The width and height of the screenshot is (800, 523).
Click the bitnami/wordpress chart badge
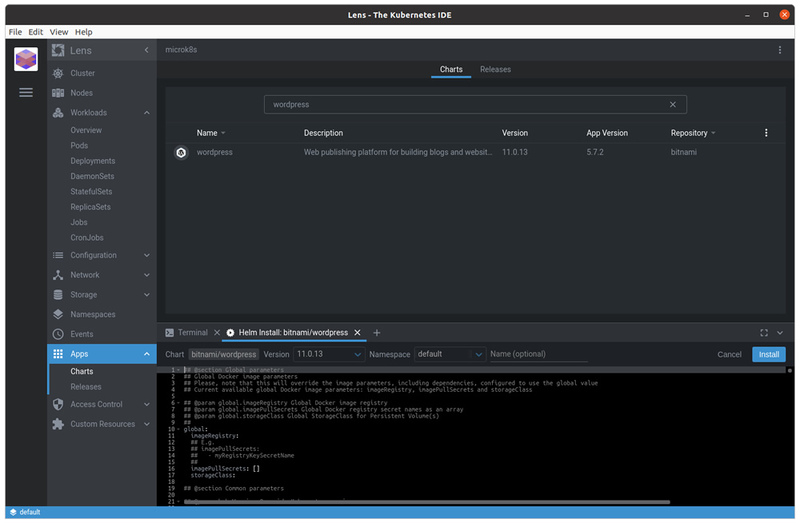point(223,354)
